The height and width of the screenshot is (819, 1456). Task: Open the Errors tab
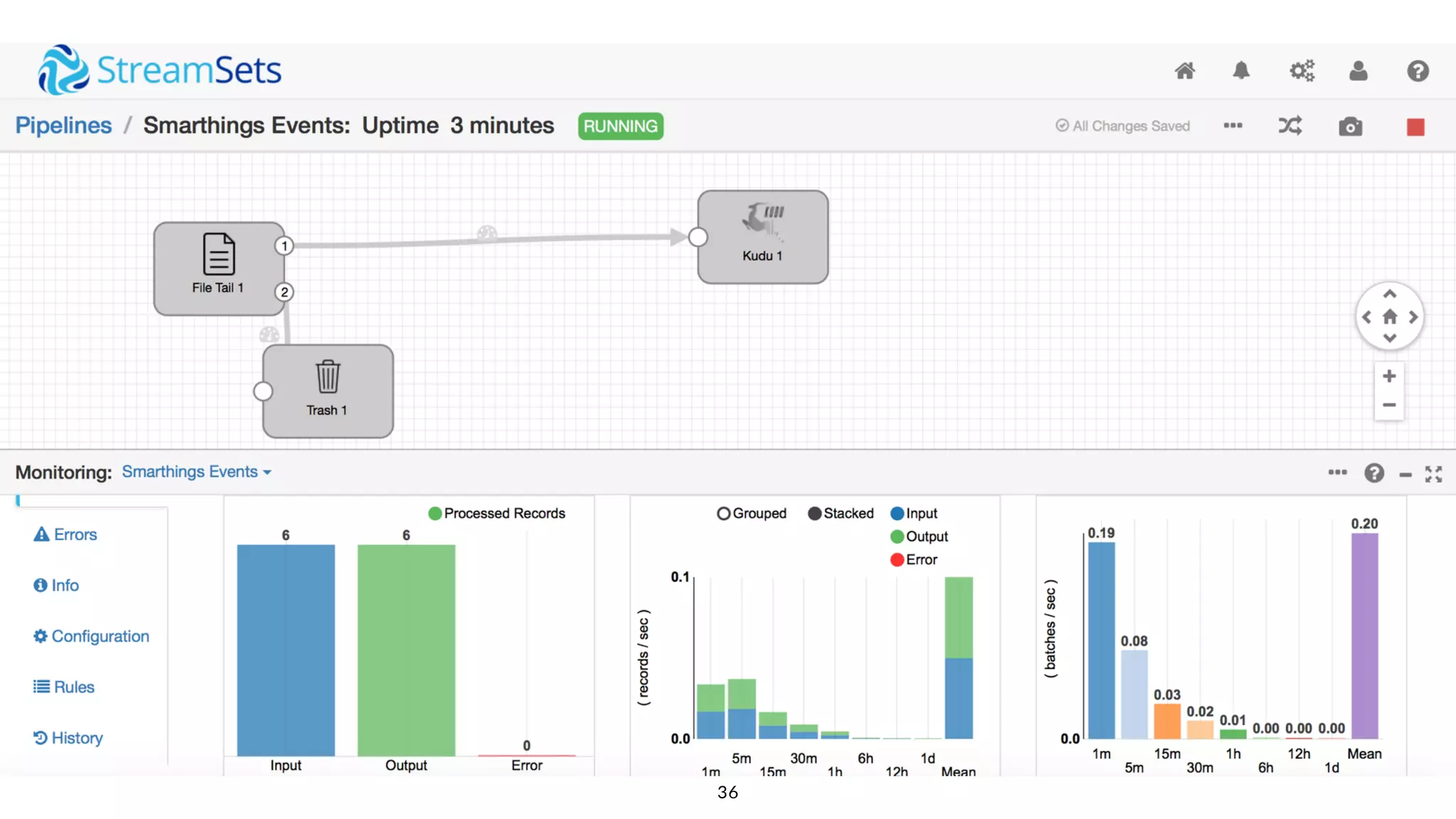click(65, 535)
